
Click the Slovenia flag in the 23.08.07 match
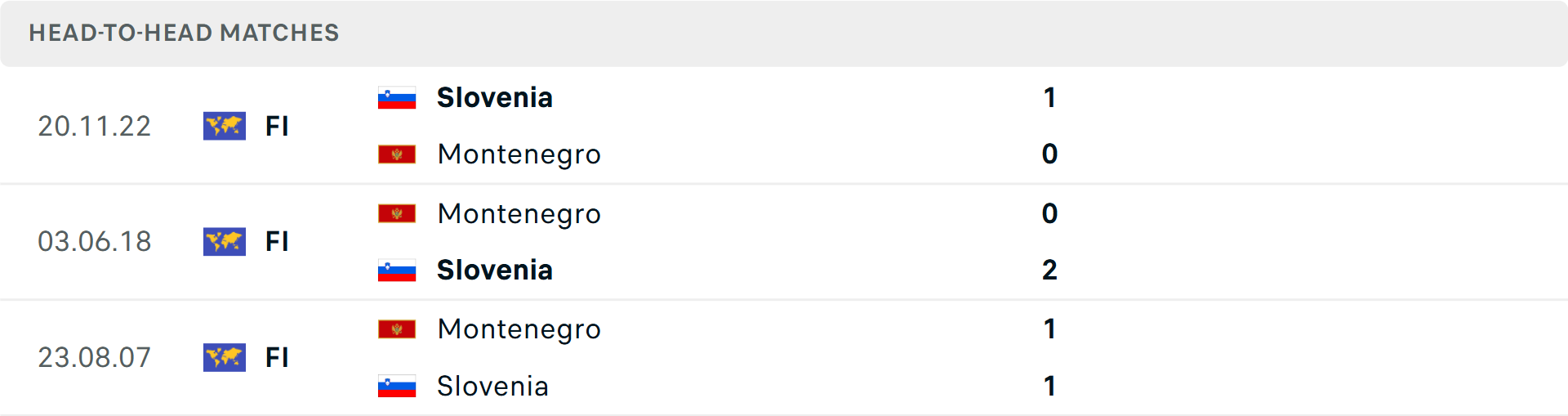coord(397,386)
